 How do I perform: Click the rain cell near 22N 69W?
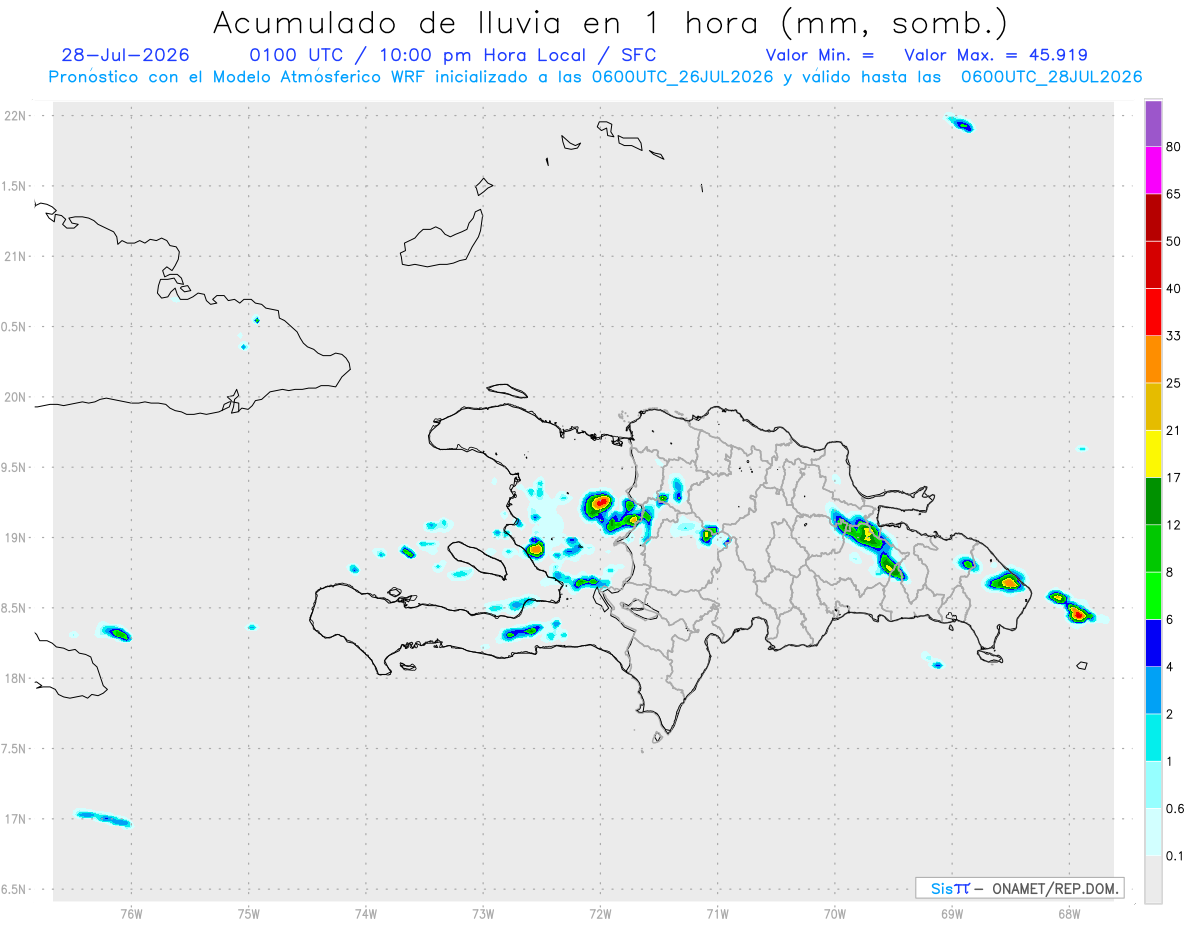click(961, 124)
